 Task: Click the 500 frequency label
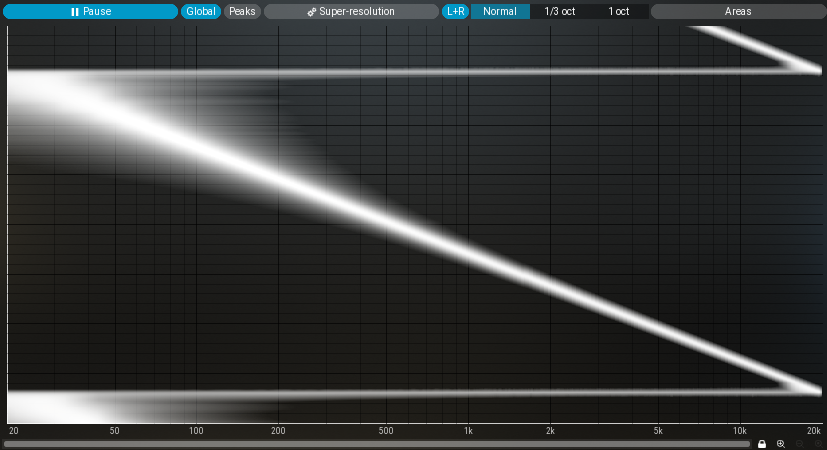(x=386, y=431)
